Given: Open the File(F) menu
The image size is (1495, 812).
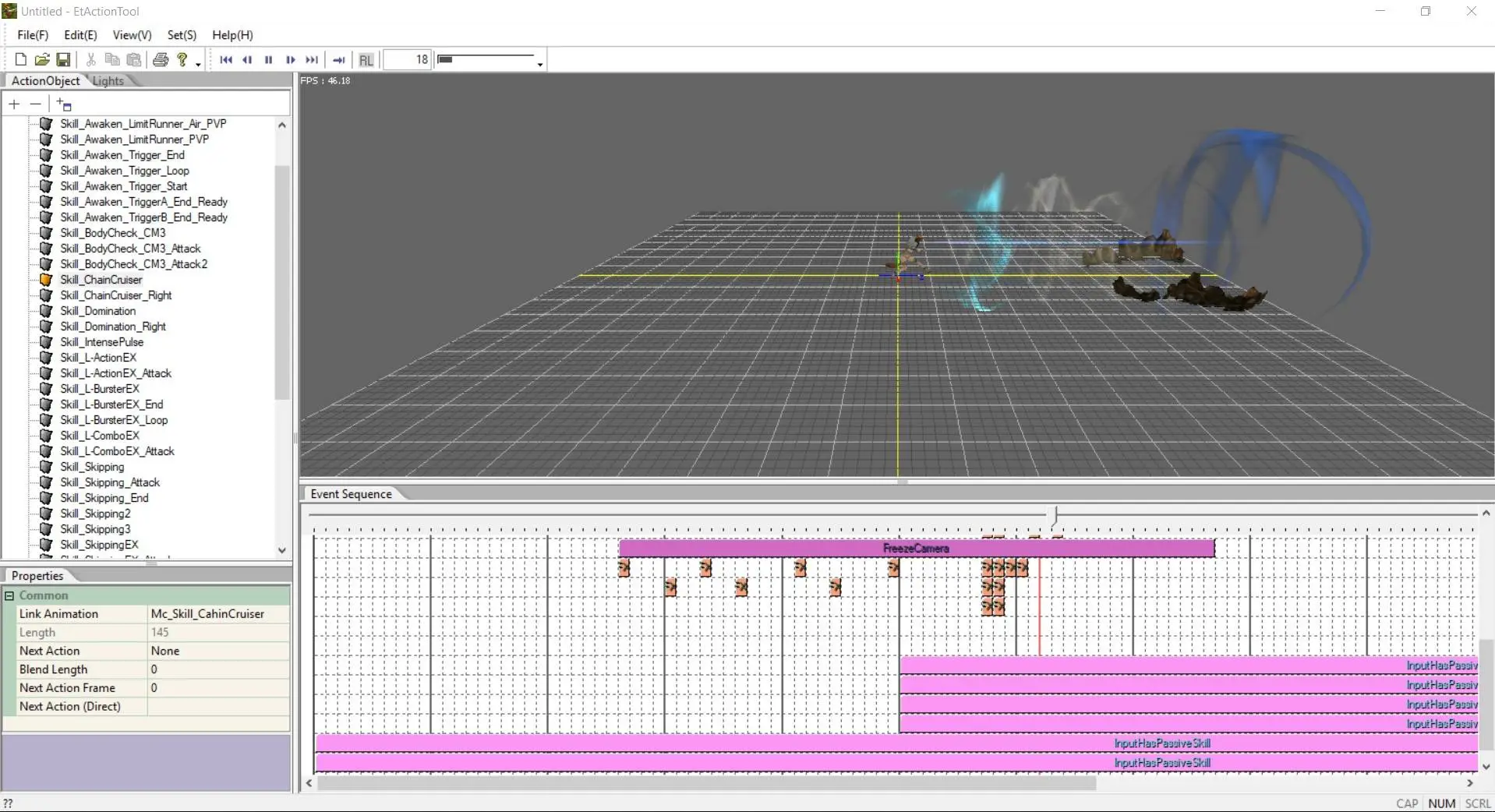Looking at the screenshot, I should click(x=33, y=35).
